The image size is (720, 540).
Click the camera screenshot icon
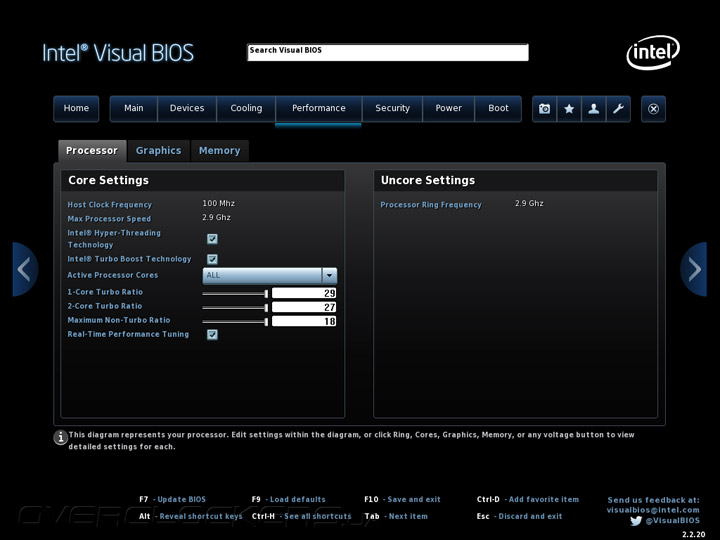(545, 109)
